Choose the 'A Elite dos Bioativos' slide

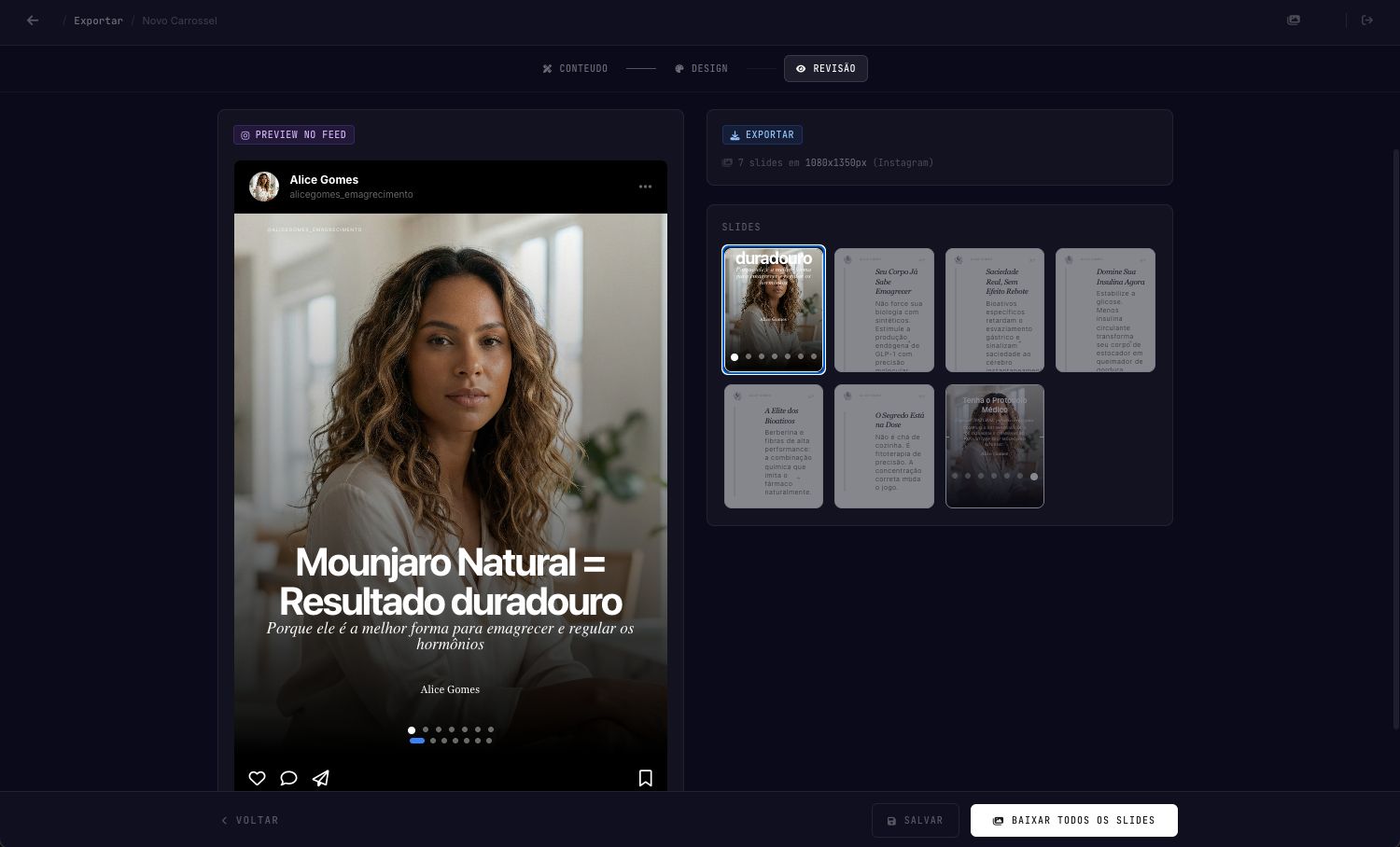(774, 446)
